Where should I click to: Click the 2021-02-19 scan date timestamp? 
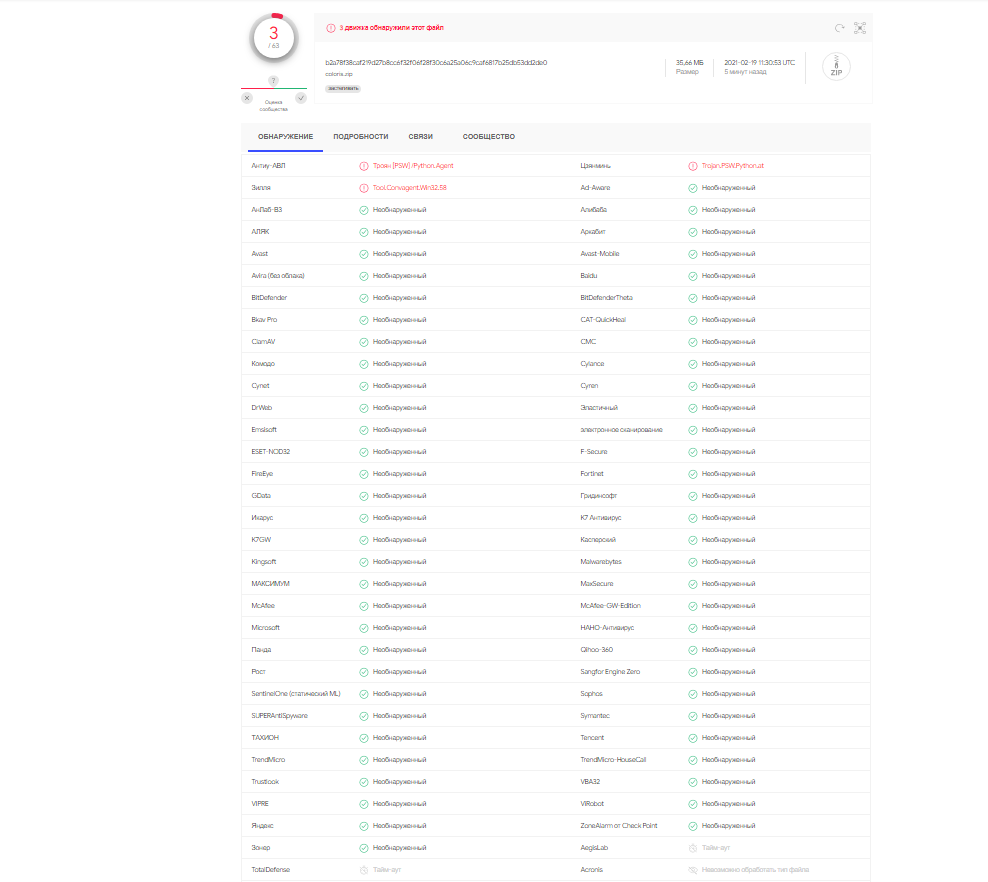click(759, 63)
